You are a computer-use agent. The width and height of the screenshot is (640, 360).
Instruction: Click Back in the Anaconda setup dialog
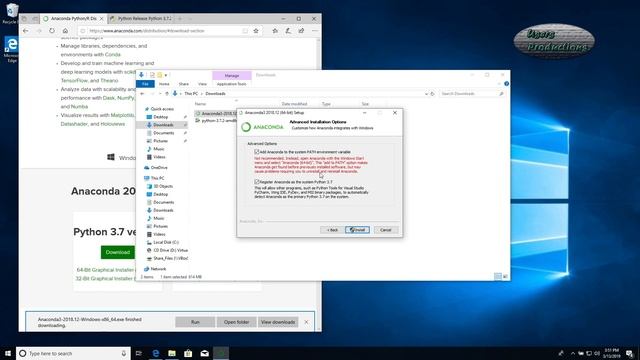coord(332,230)
